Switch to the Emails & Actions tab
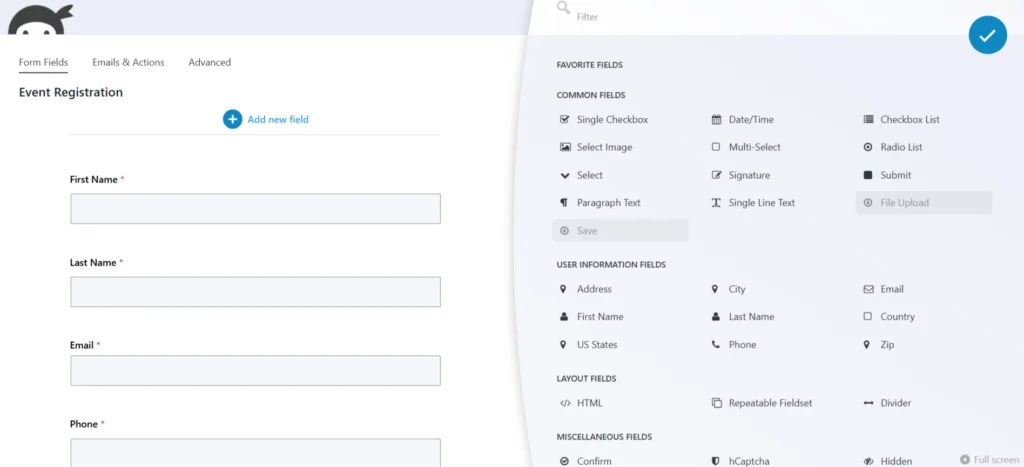Screen dimensions: 1024x467 (x=128, y=63)
